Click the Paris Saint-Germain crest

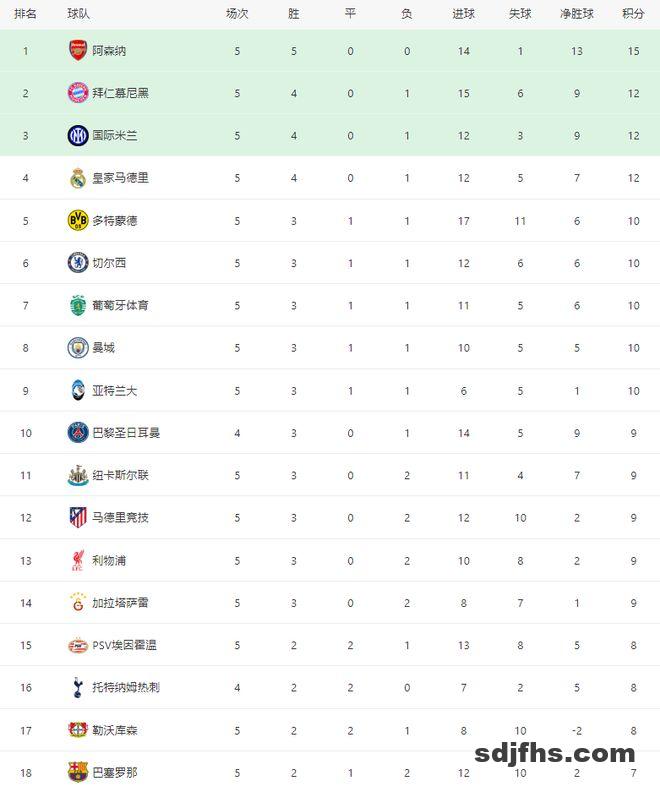tap(78, 433)
